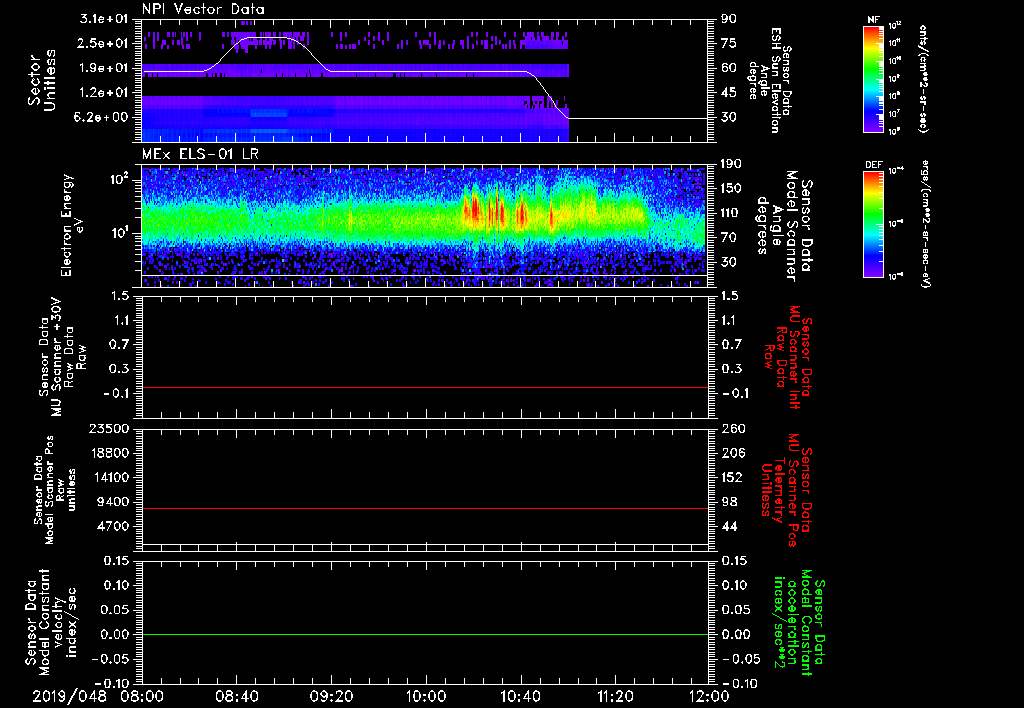Select the 11:20 time axis label
This screenshot has height=708, width=1024.
pos(615,694)
